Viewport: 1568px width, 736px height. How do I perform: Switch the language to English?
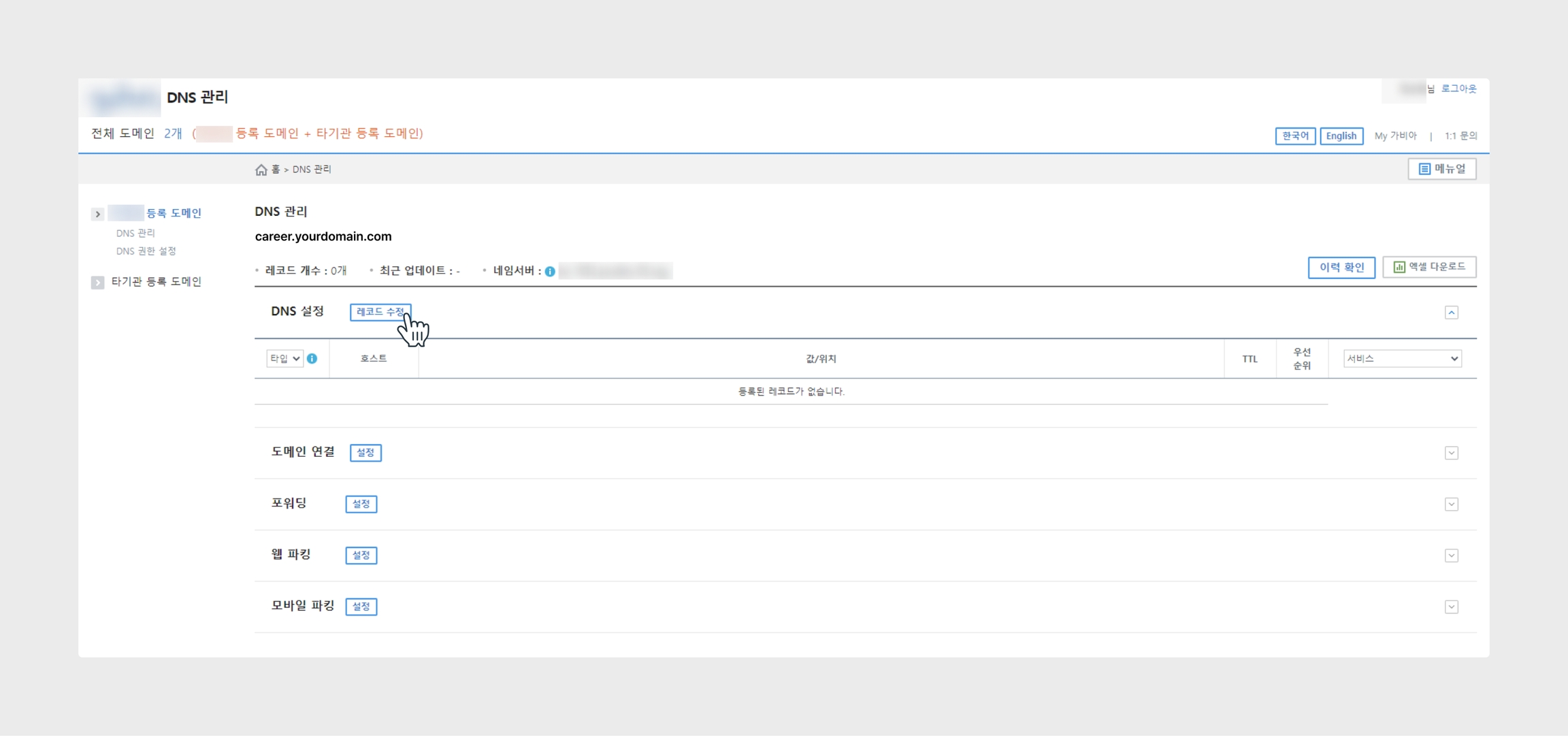point(1341,135)
